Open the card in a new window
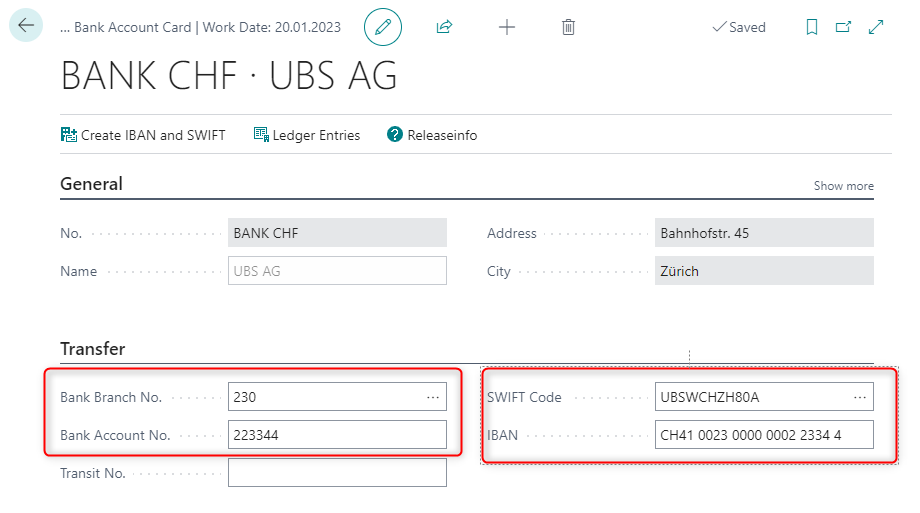This screenshot has width=920, height=513. [843, 27]
